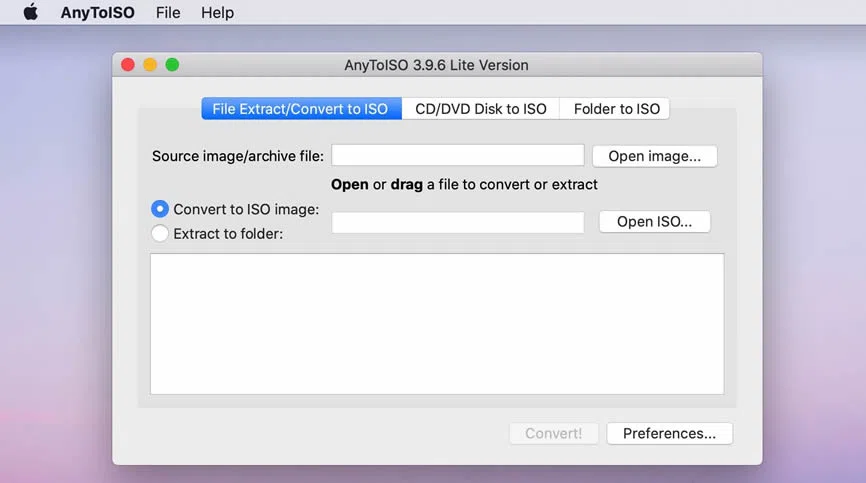866x483 pixels.
Task: Zoom the window with green button
Action: click(x=172, y=65)
